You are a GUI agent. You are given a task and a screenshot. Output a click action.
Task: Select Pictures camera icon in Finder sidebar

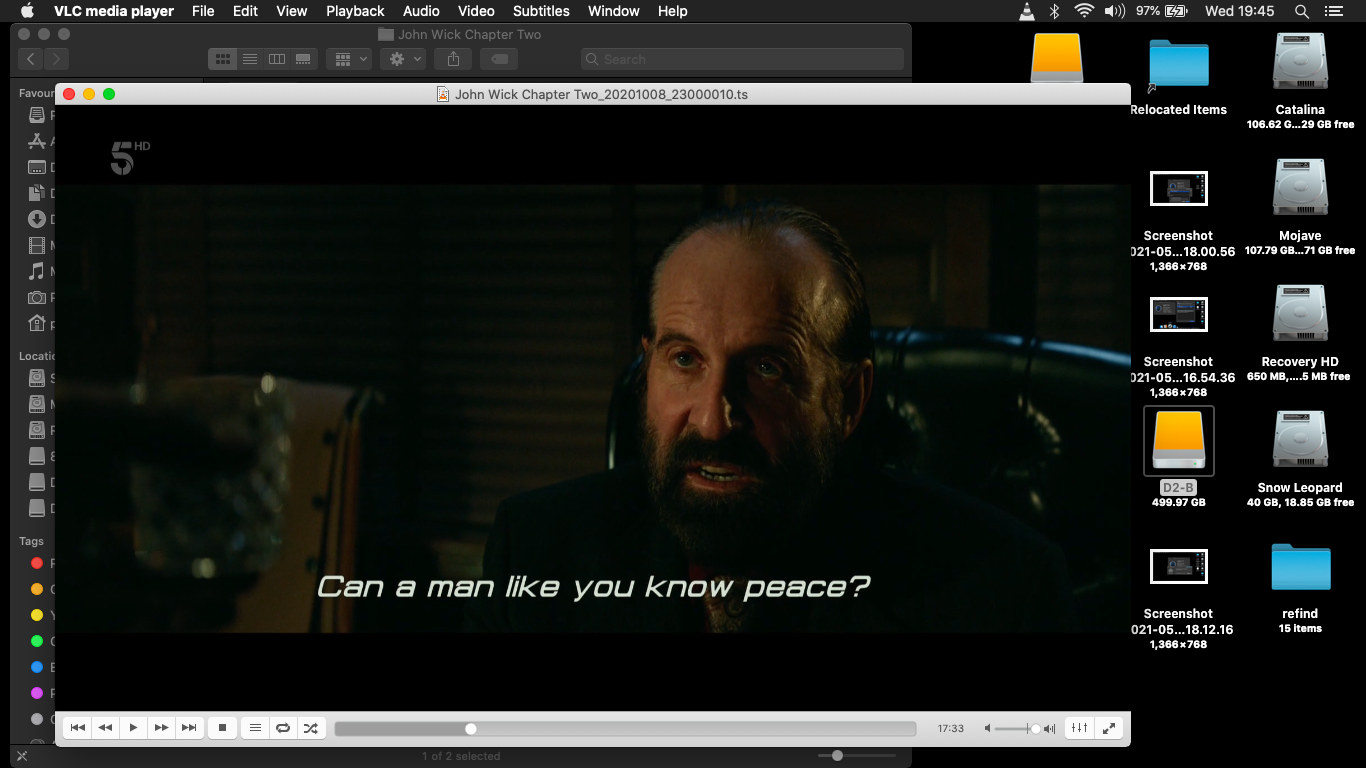(37, 297)
